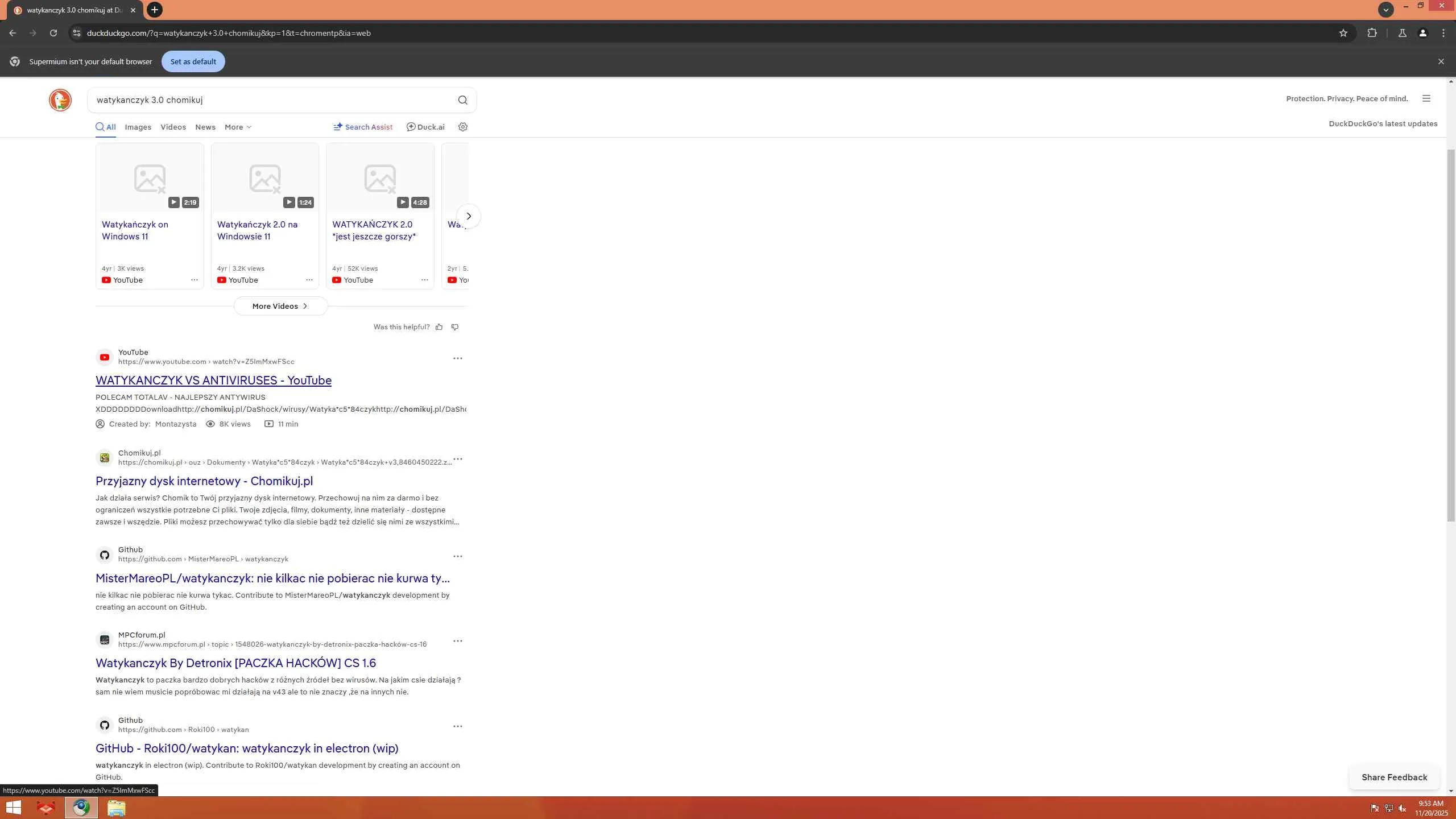
Task: Click the thumbs up feedback icon
Action: [x=439, y=327]
